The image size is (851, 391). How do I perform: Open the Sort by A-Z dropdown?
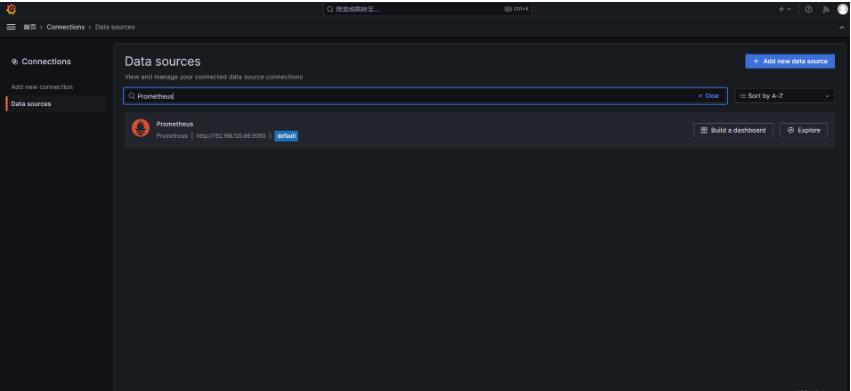click(x=785, y=96)
